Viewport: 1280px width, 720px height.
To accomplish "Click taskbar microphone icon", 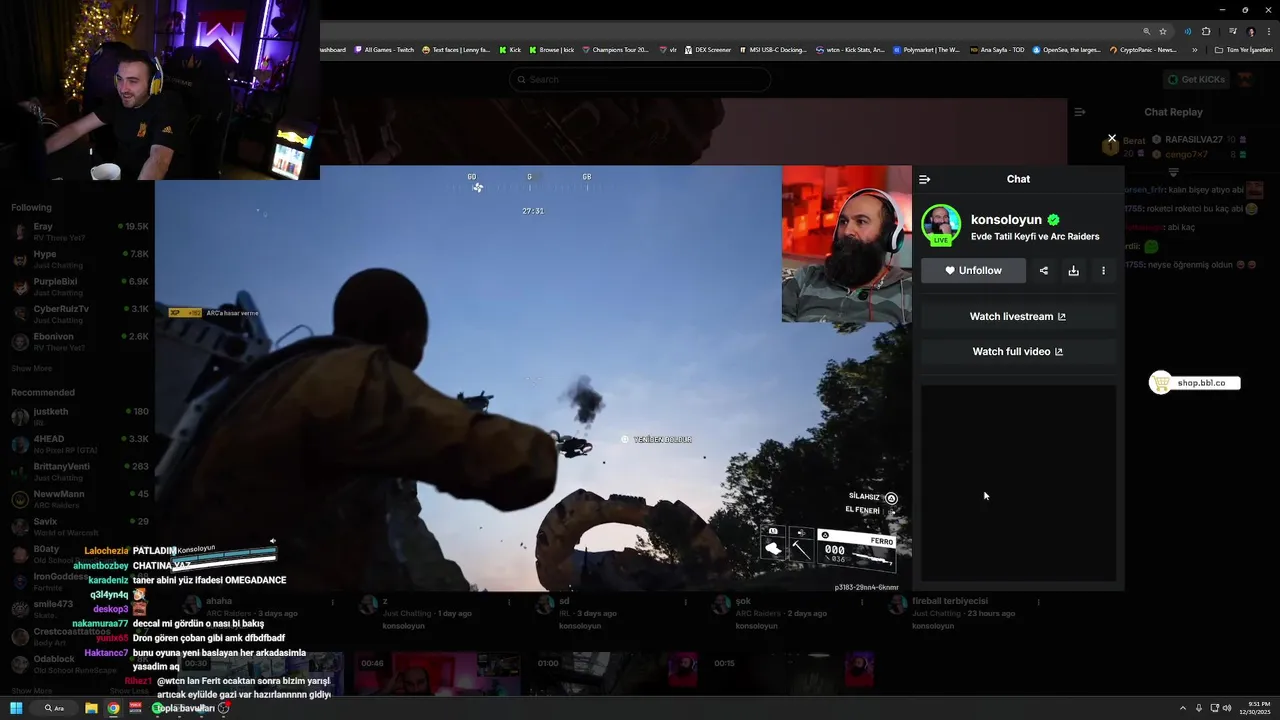I will point(1199,708).
